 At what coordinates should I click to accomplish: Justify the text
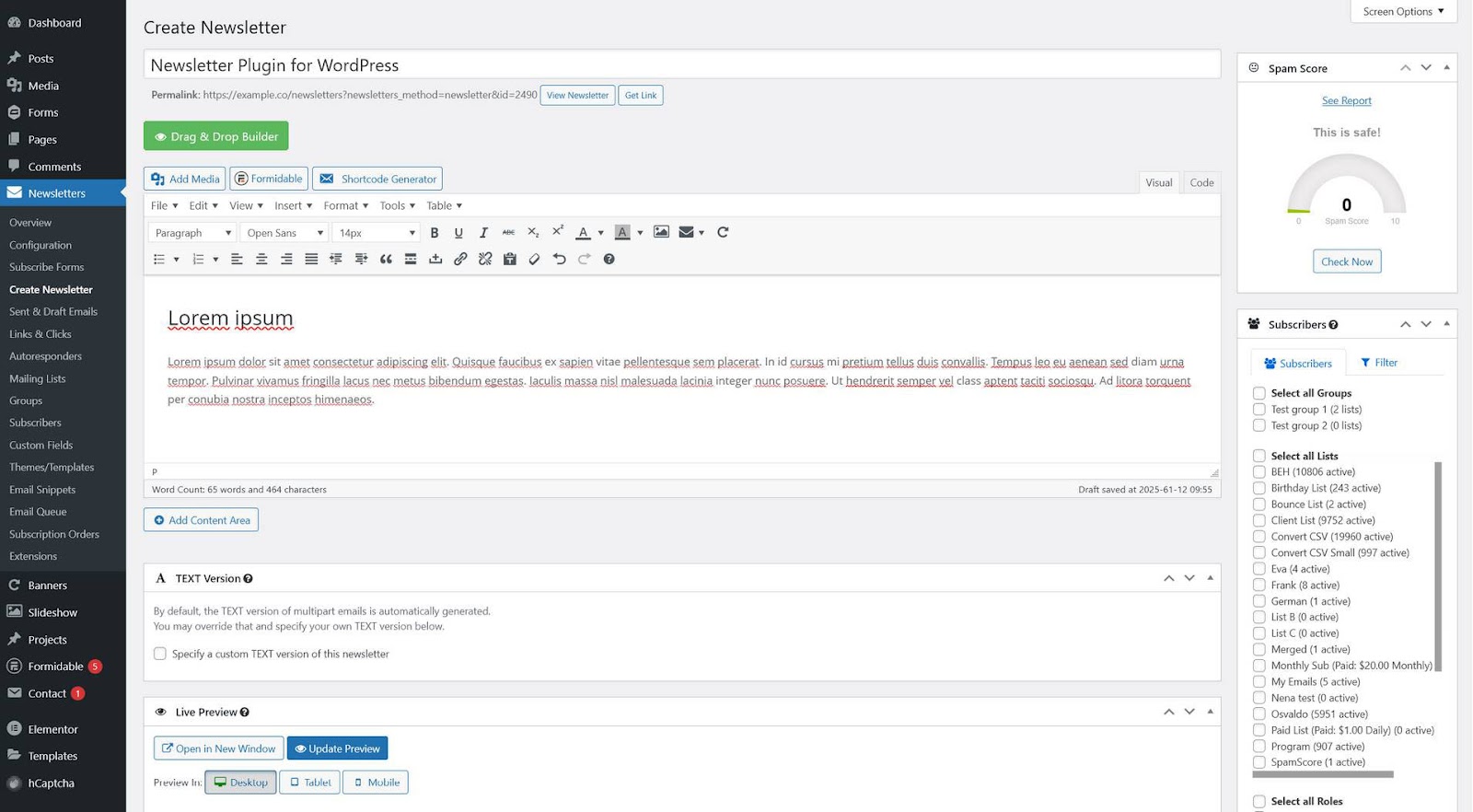pos(311,260)
